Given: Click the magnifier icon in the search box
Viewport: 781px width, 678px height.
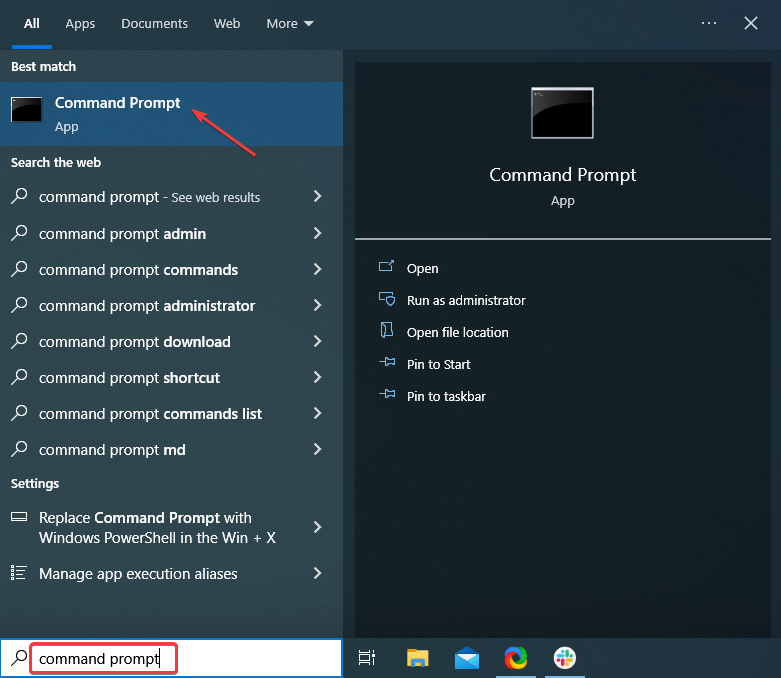Looking at the screenshot, I should pyautogui.click(x=19, y=658).
